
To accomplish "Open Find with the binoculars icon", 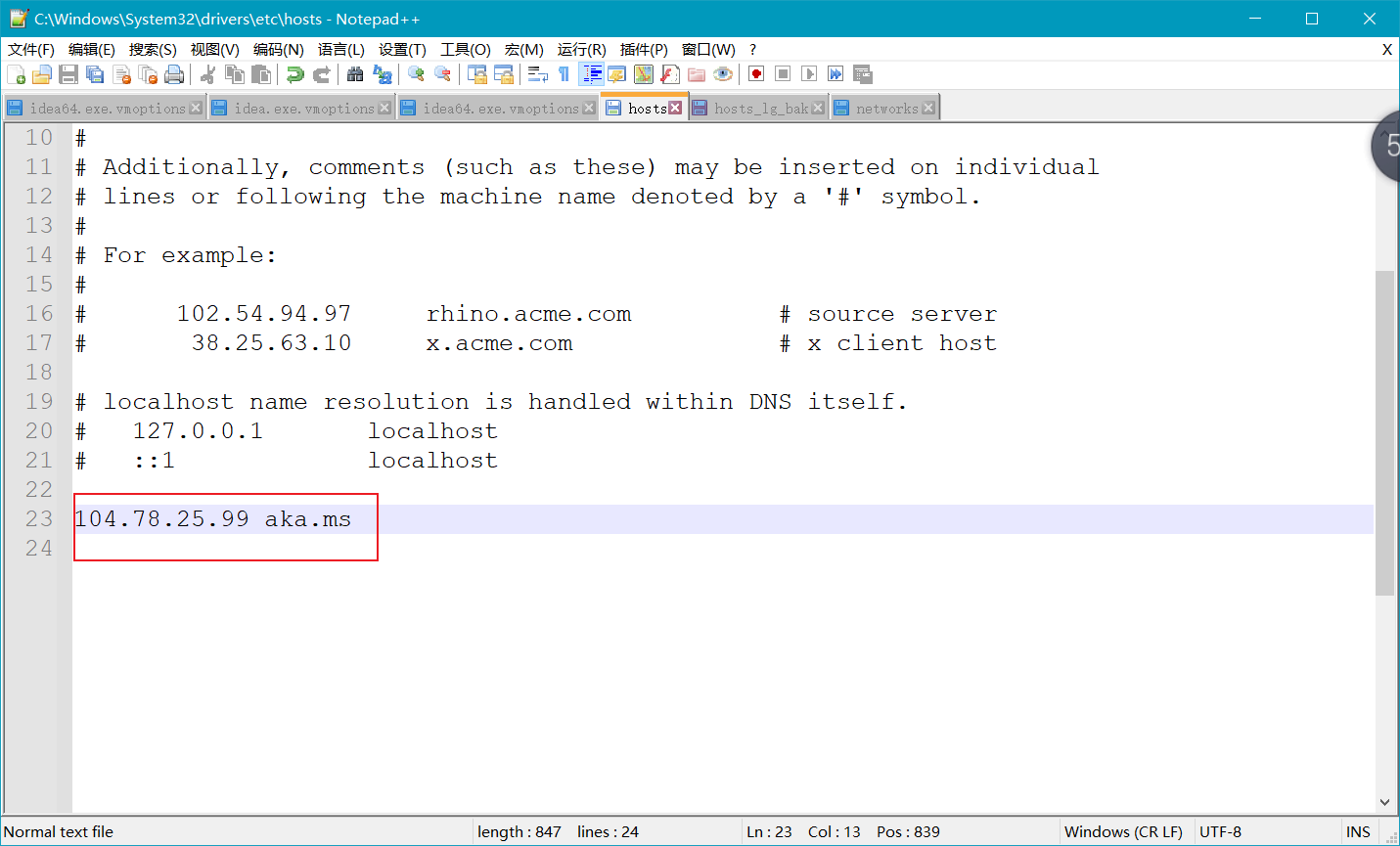I will 355,74.
